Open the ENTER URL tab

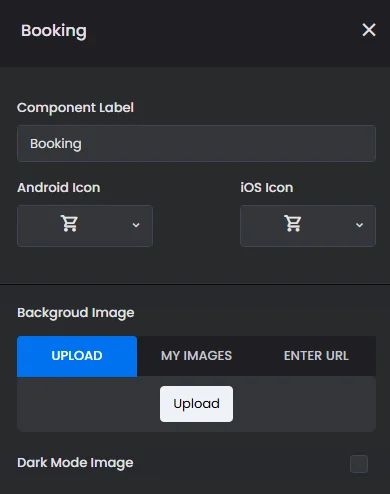pos(316,356)
